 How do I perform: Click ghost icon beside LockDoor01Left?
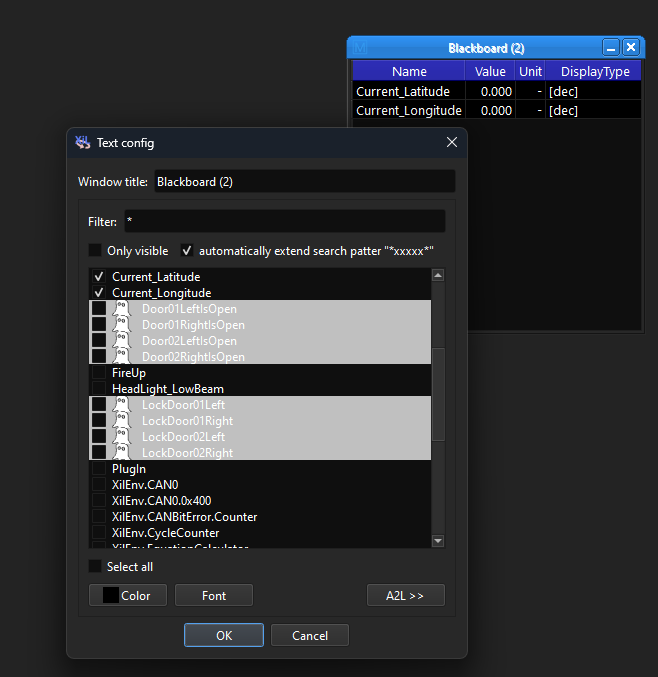click(x=121, y=405)
